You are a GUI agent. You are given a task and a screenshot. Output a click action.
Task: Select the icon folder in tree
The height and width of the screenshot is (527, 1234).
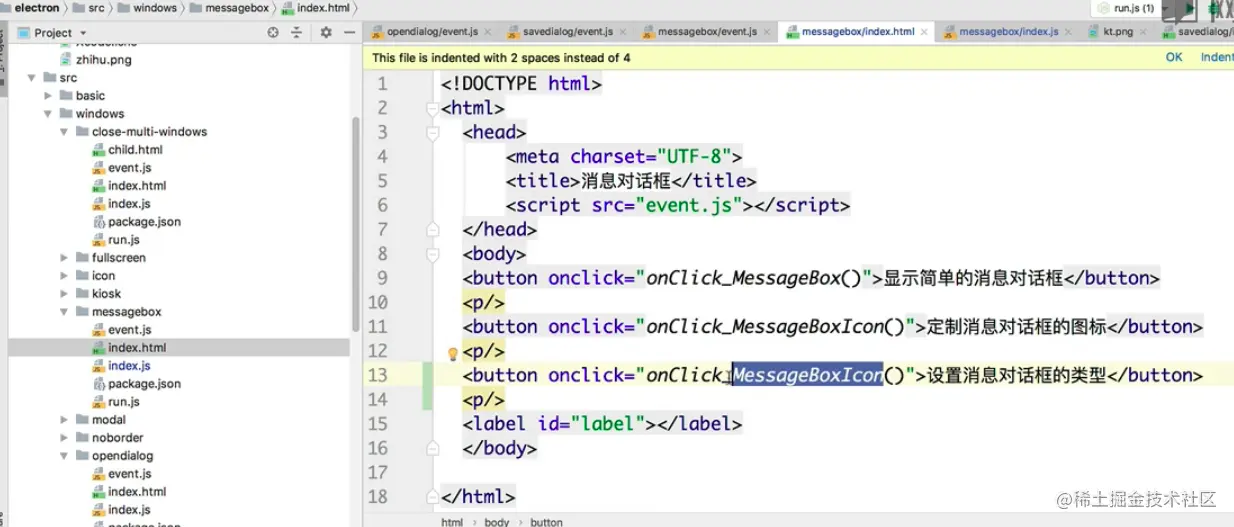[x=103, y=276]
